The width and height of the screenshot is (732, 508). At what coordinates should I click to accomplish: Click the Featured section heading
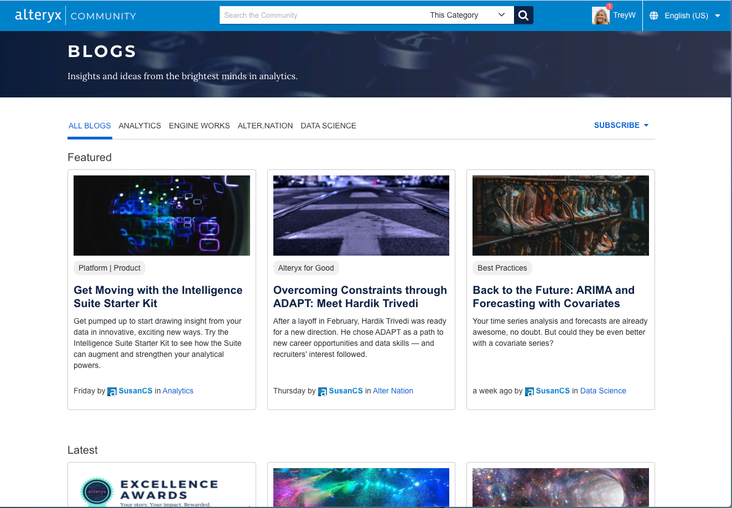click(90, 157)
